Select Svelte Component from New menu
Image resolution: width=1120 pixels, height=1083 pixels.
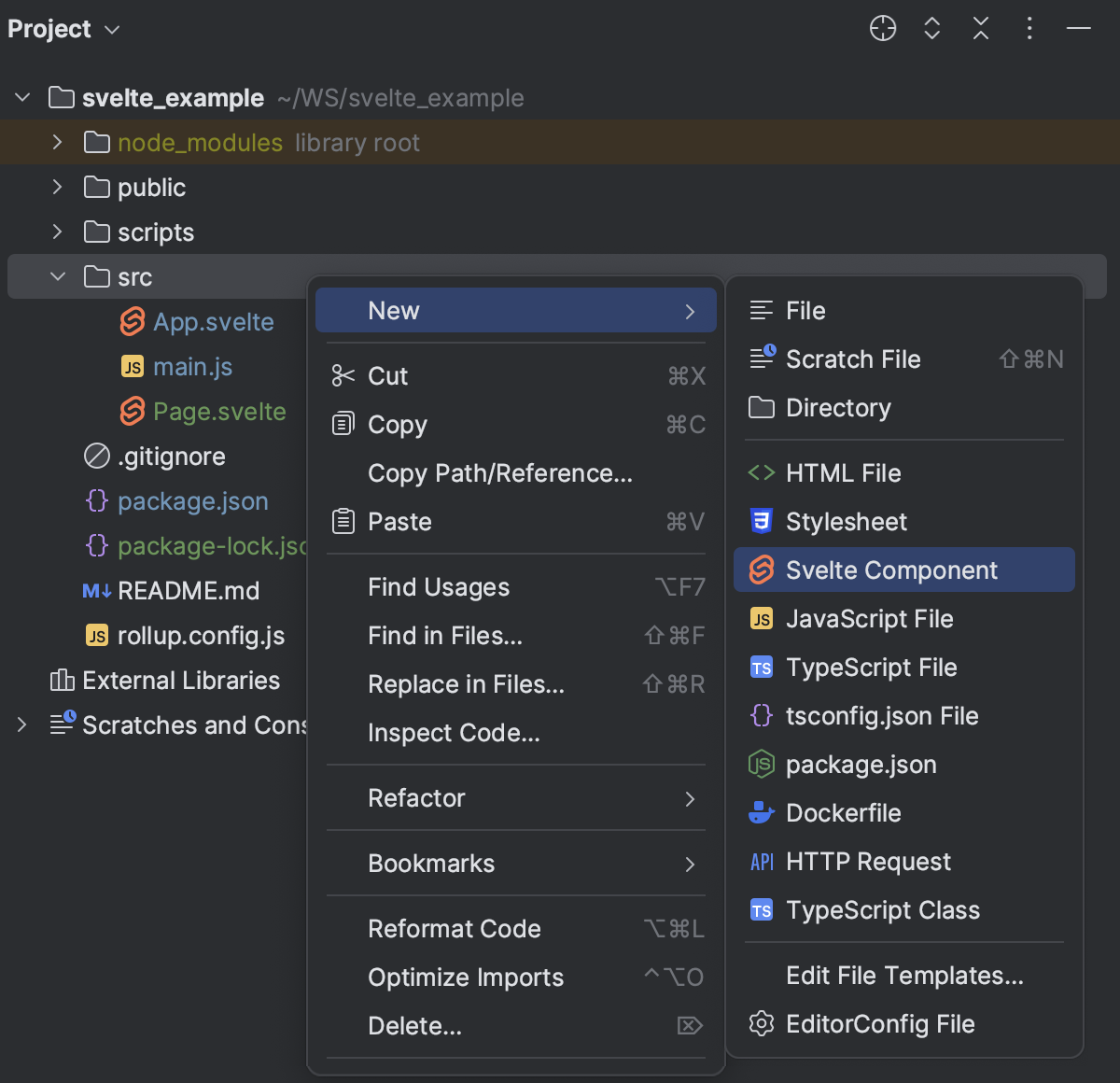[891, 570]
